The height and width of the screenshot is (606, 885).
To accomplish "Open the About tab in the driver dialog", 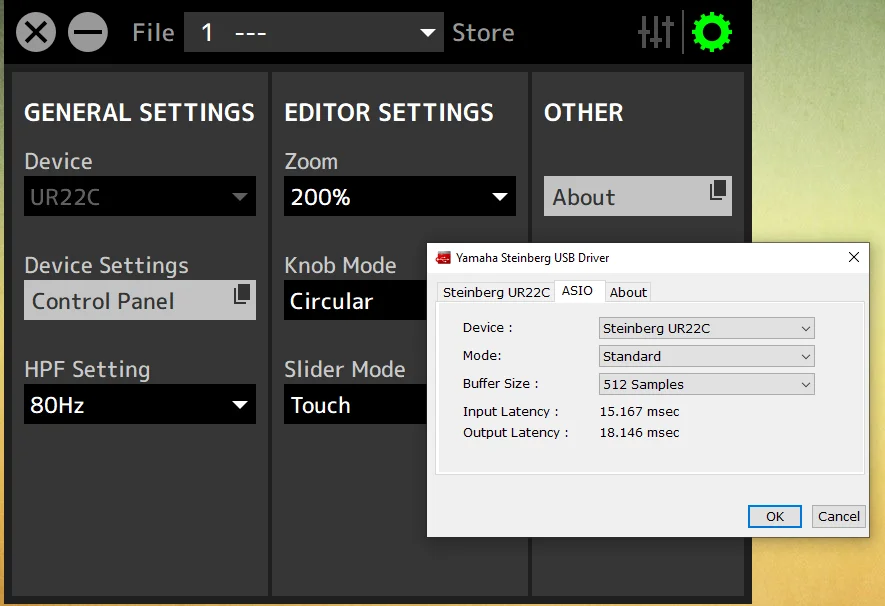I will pyautogui.click(x=628, y=292).
